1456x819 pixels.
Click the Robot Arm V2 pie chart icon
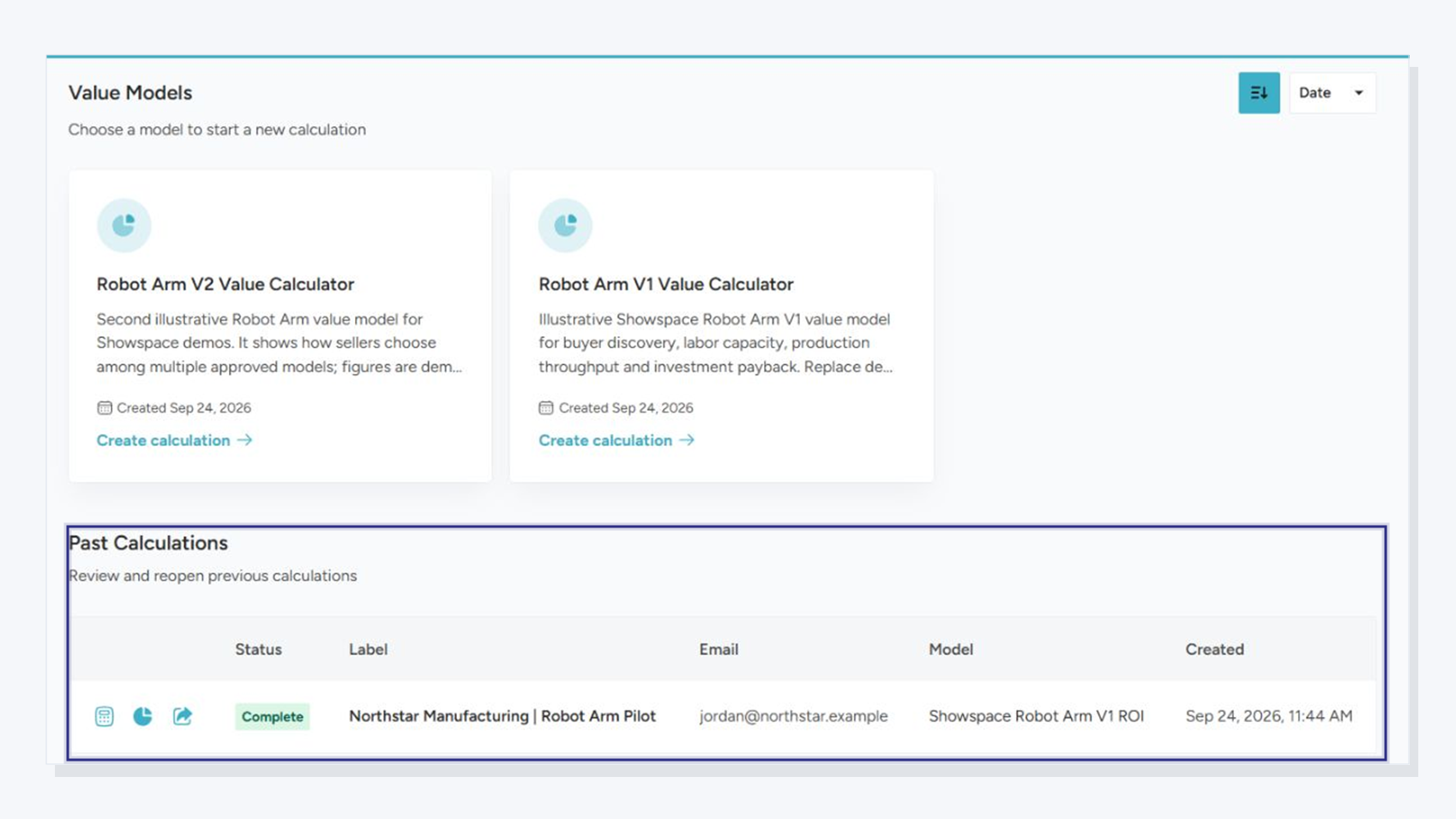point(124,226)
